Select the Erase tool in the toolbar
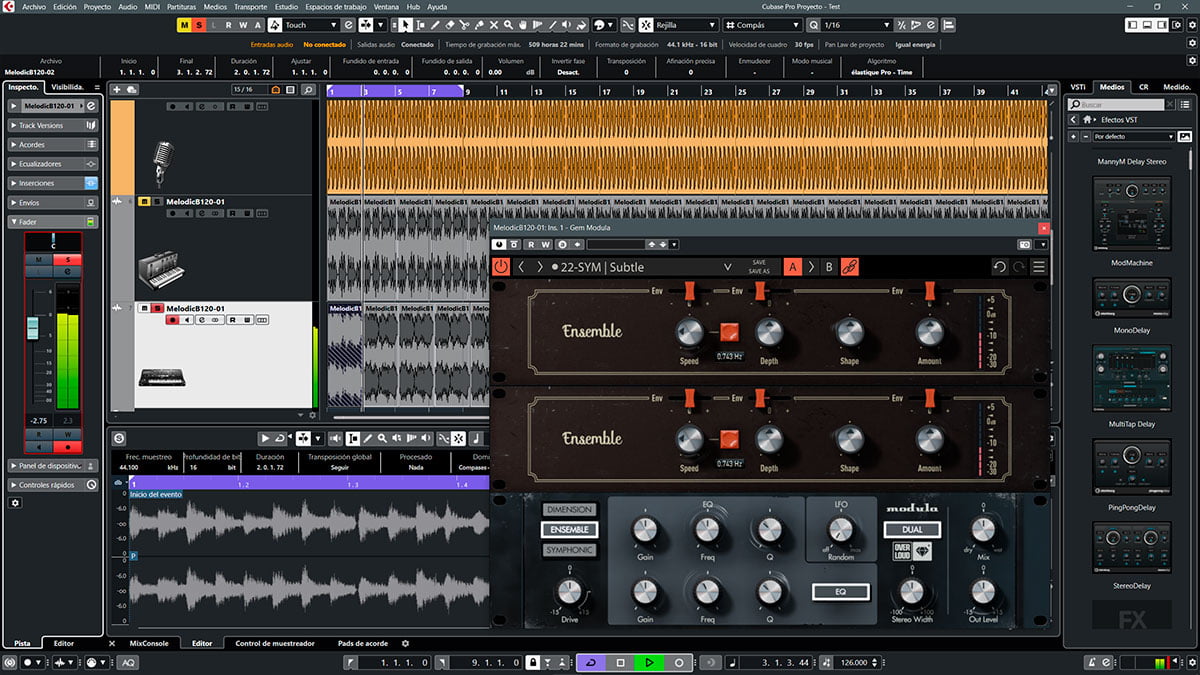Viewport: 1200px width, 675px height. pos(451,24)
